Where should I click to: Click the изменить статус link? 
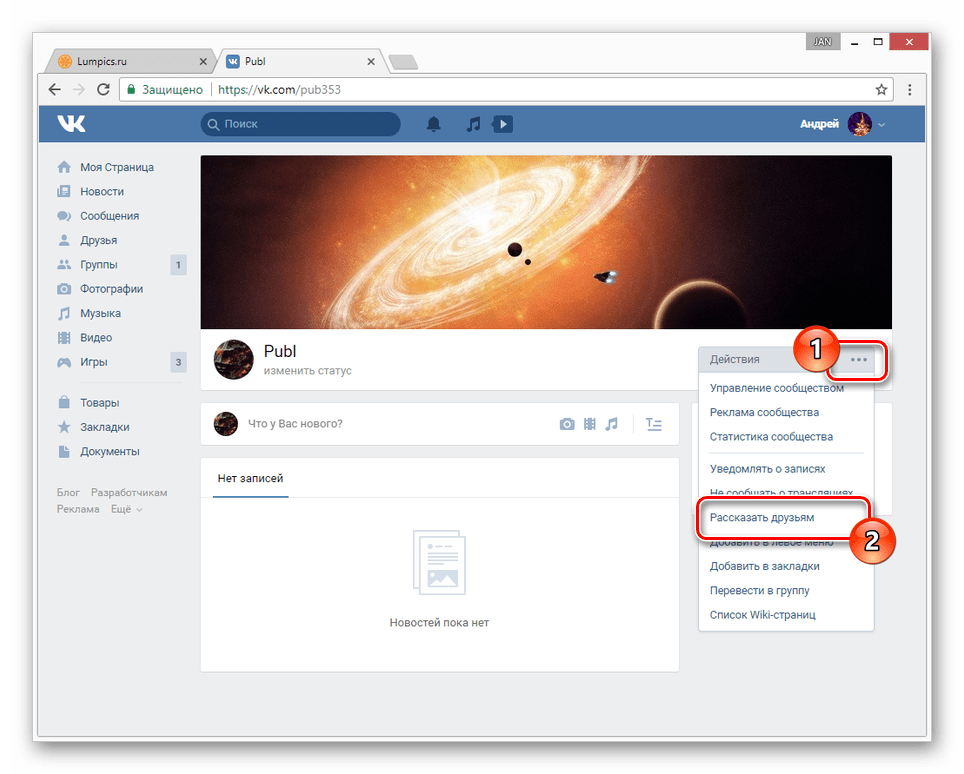(x=307, y=371)
